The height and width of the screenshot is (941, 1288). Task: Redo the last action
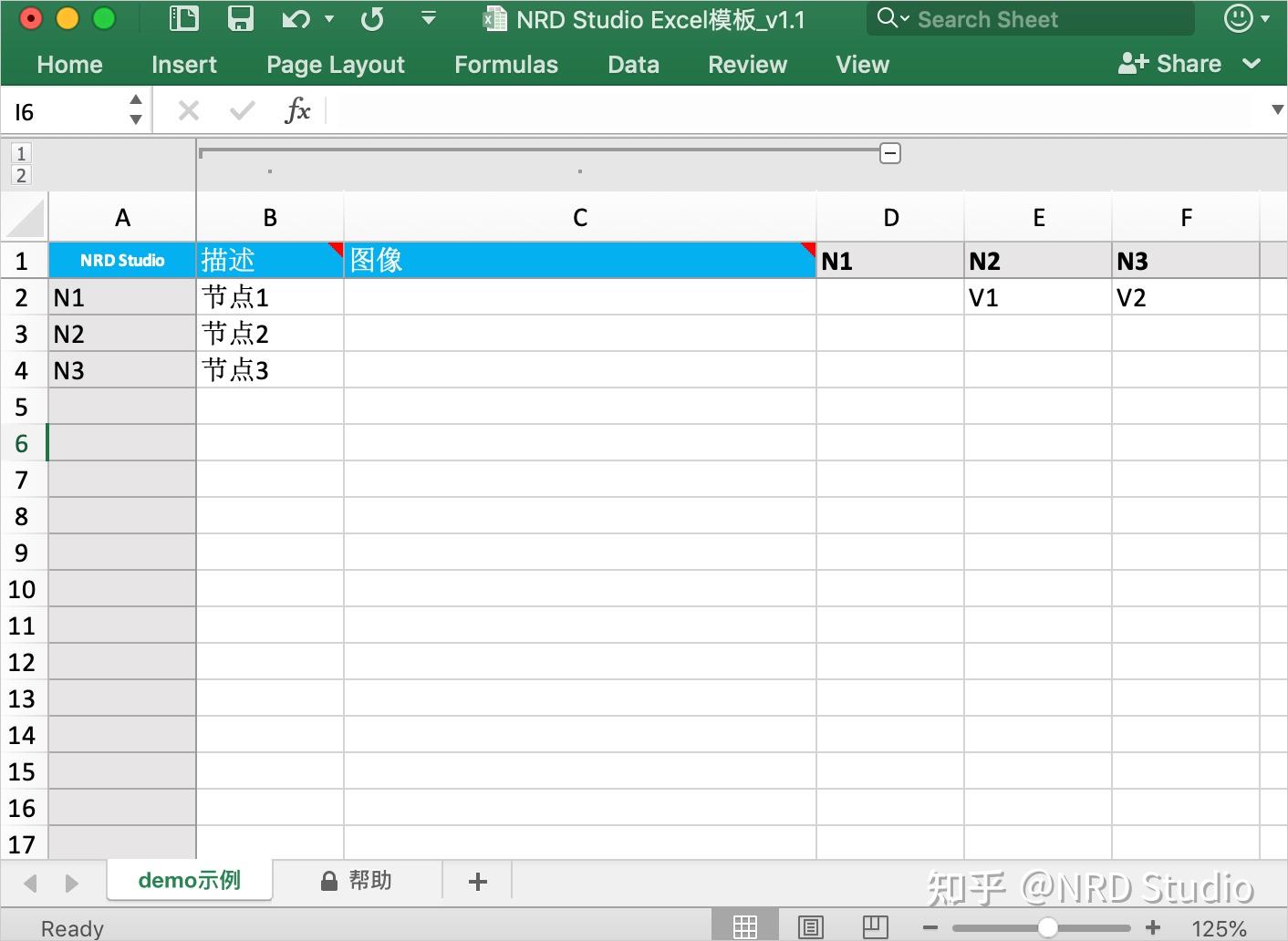click(371, 18)
